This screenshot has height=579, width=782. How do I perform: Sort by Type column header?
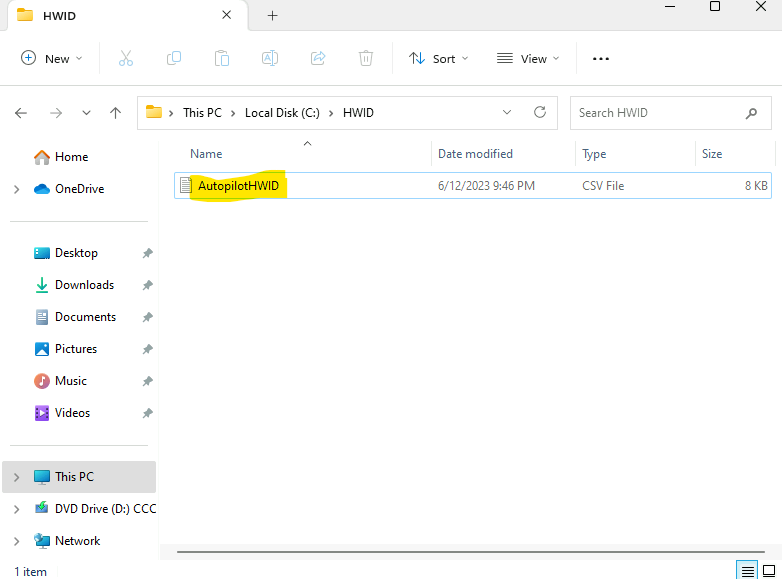[594, 154]
